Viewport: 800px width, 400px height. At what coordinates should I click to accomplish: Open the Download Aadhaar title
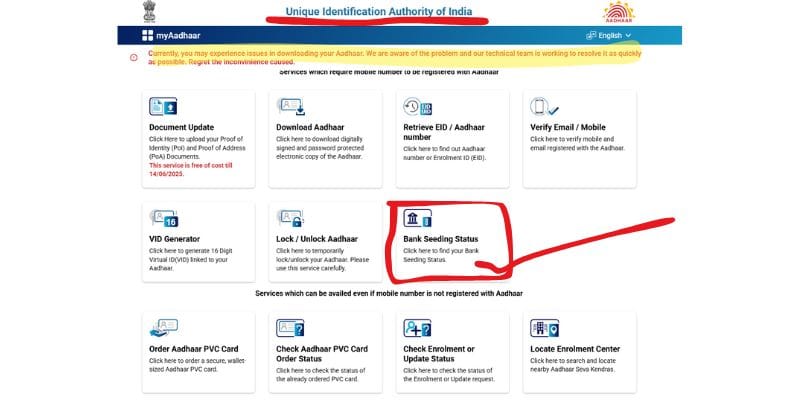[310, 128]
